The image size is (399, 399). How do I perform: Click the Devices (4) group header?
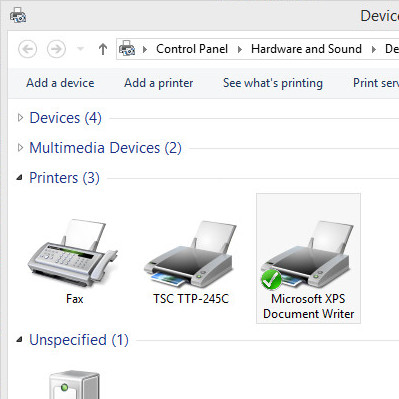pos(65,118)
